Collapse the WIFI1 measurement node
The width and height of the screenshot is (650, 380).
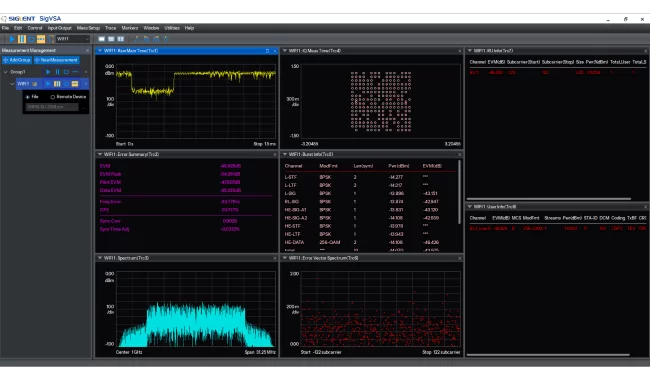(12, 84)
